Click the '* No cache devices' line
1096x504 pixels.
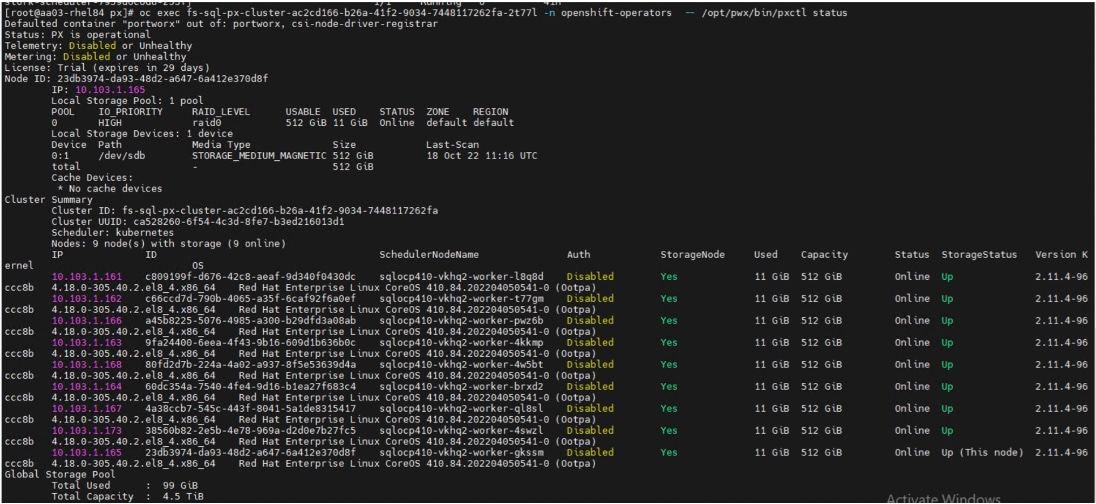click(x=110, y=189)
